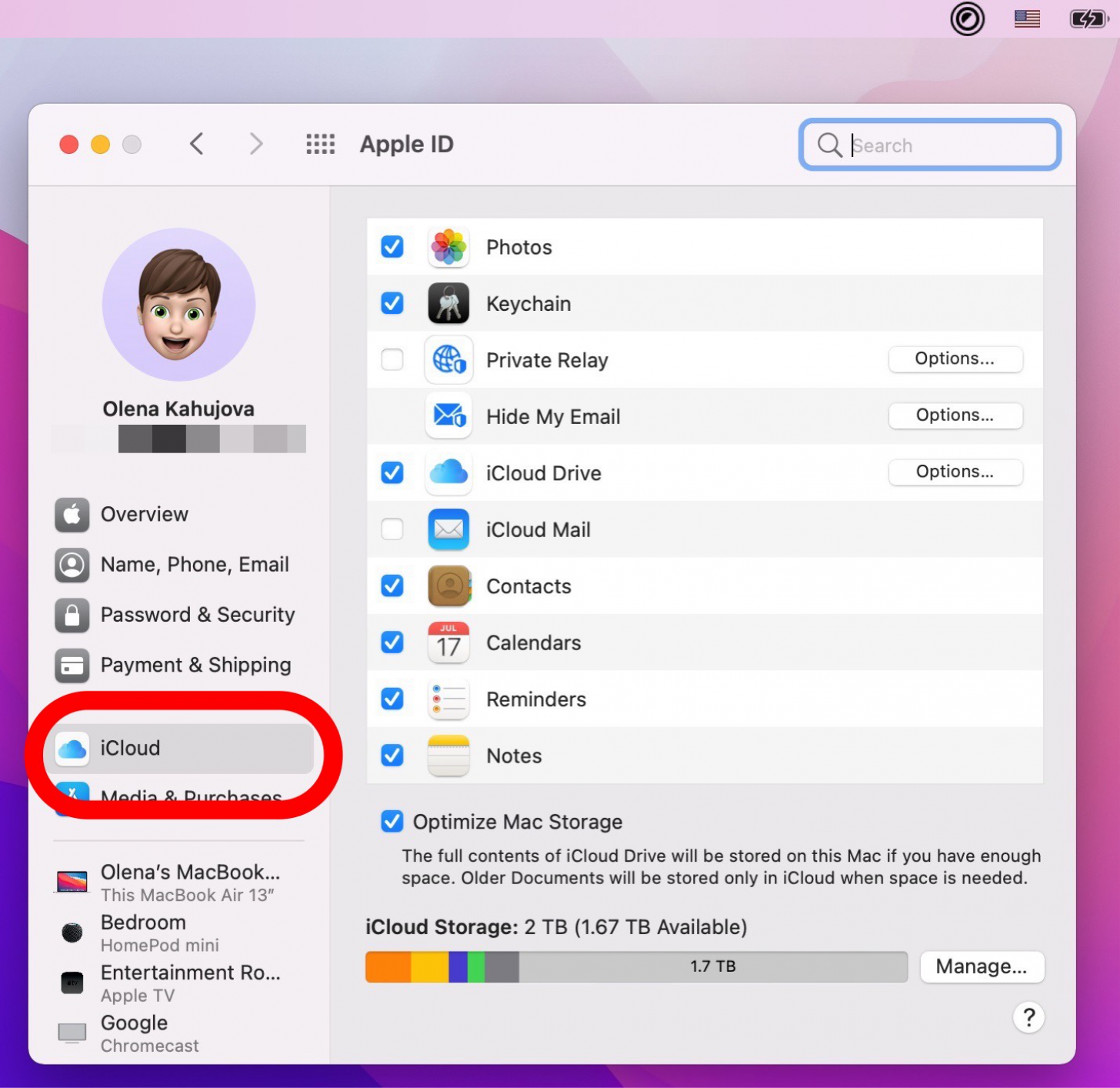The image size is (1120, 1088).
Task: Click Manage storage button
Action: coord(982,966)
